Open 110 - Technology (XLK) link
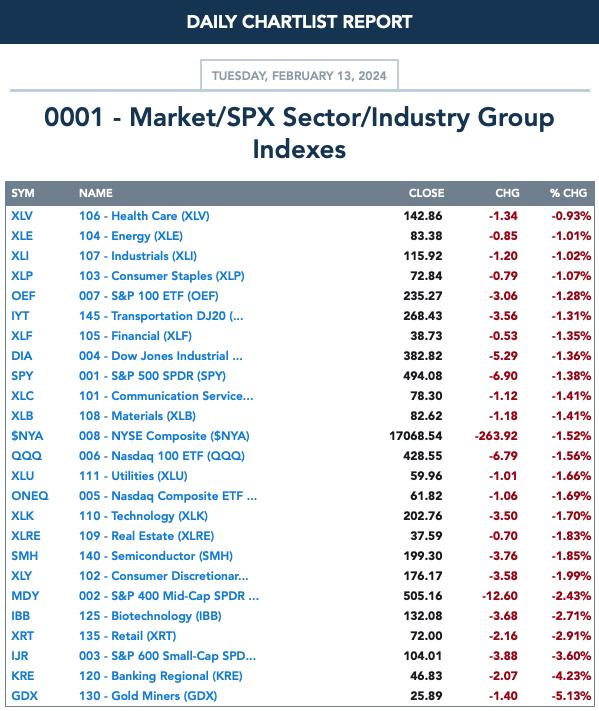The height and width of the screenshot is (711, 599). coord(143,516)
